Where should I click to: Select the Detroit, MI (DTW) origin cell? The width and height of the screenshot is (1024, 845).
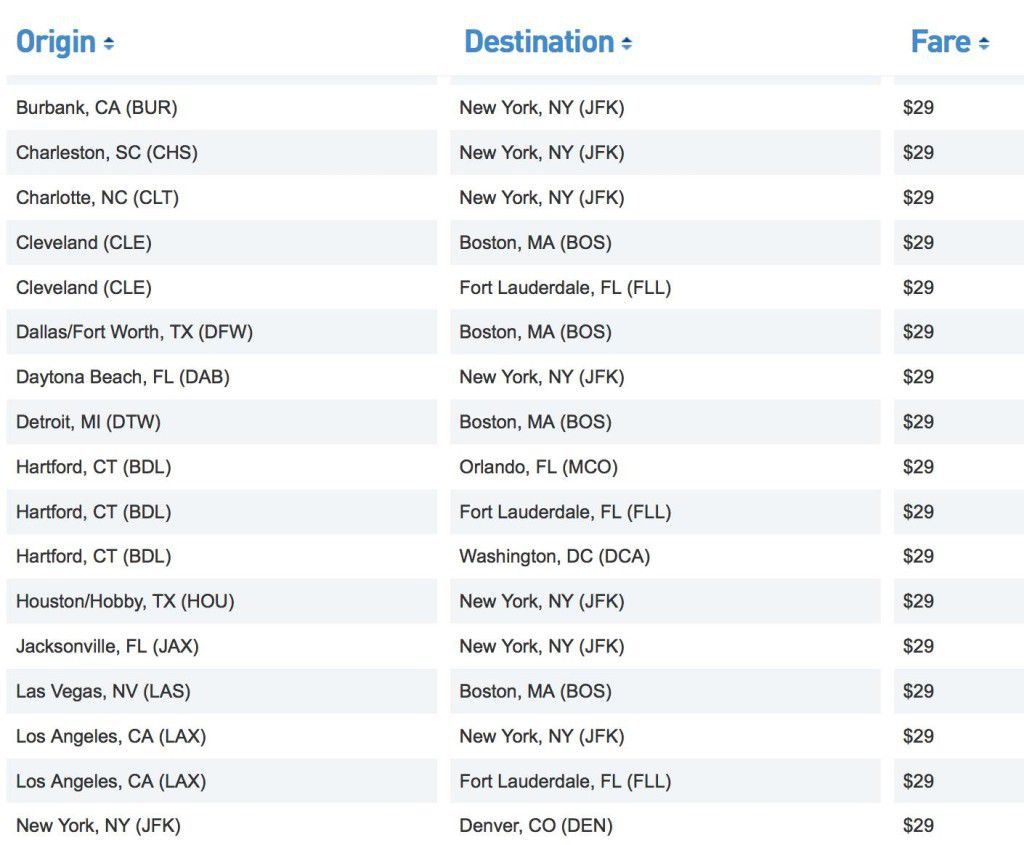pos(89,422)
